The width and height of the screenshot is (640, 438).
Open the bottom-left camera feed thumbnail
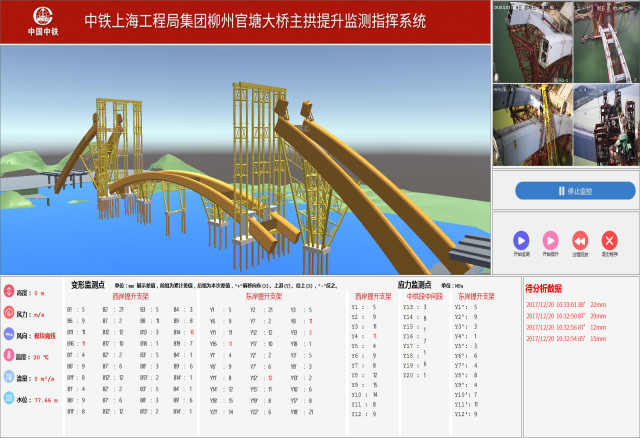point(532,125)
